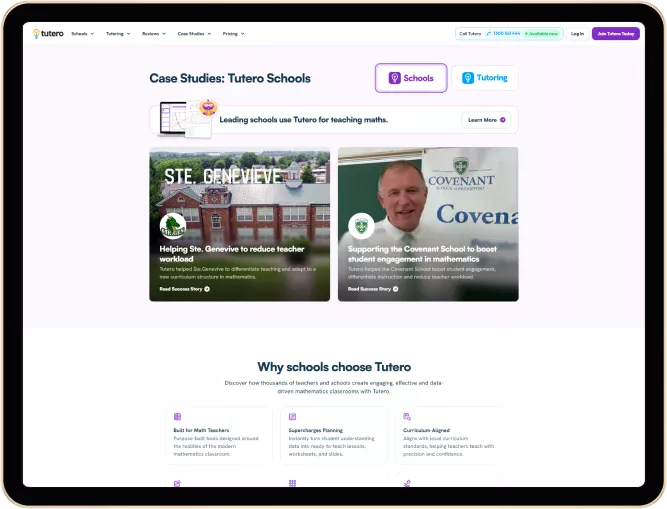Open the Covenant School case study card

point(428,224)
